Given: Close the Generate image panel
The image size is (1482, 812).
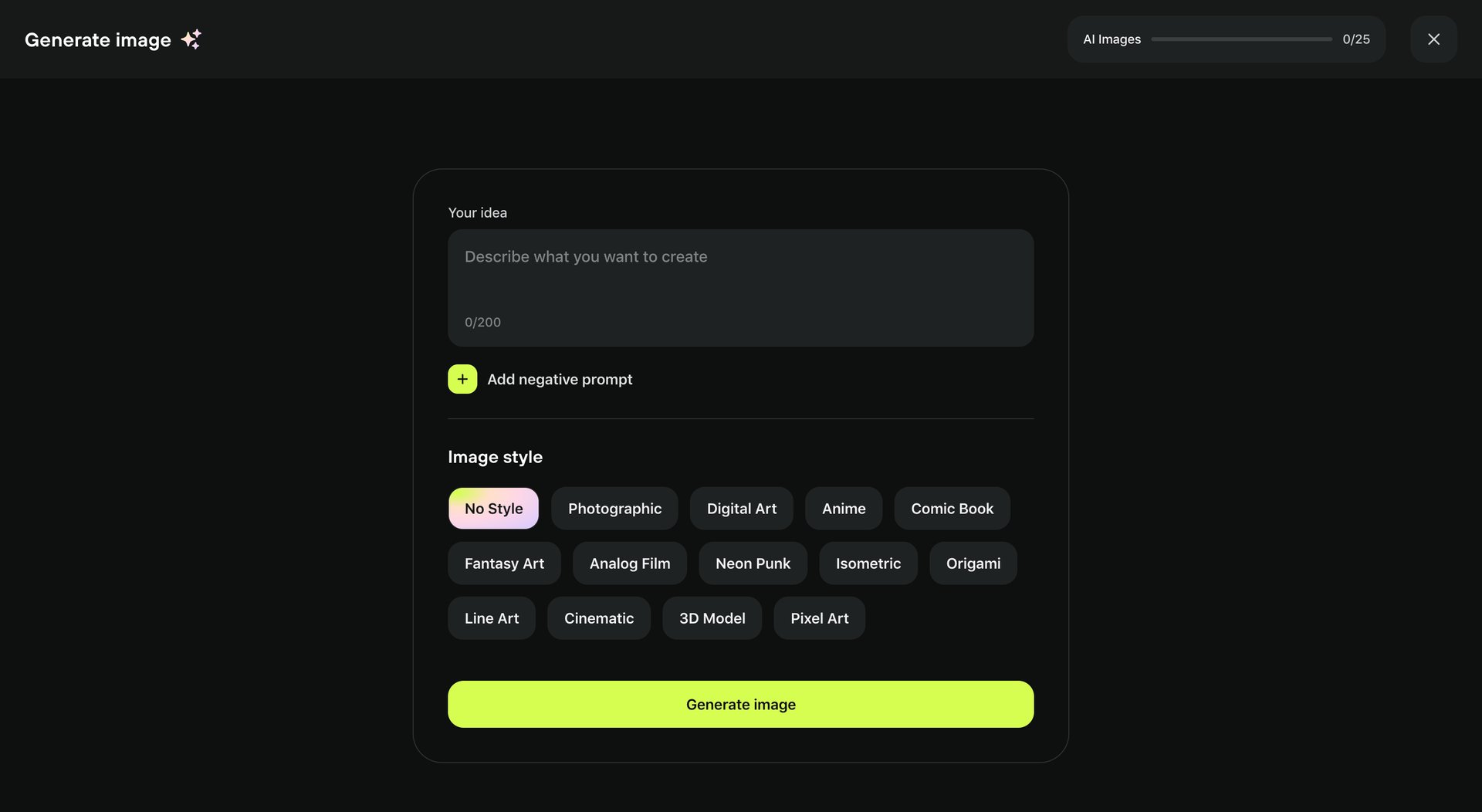Looking at the screenshot, I should (1433, 39).
